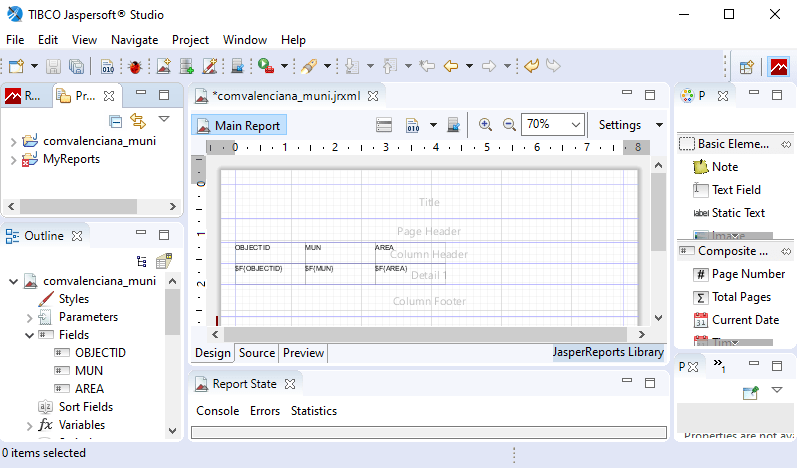
Task: Click Zoom Out magnifier in report editor
Action: point(509,125)
